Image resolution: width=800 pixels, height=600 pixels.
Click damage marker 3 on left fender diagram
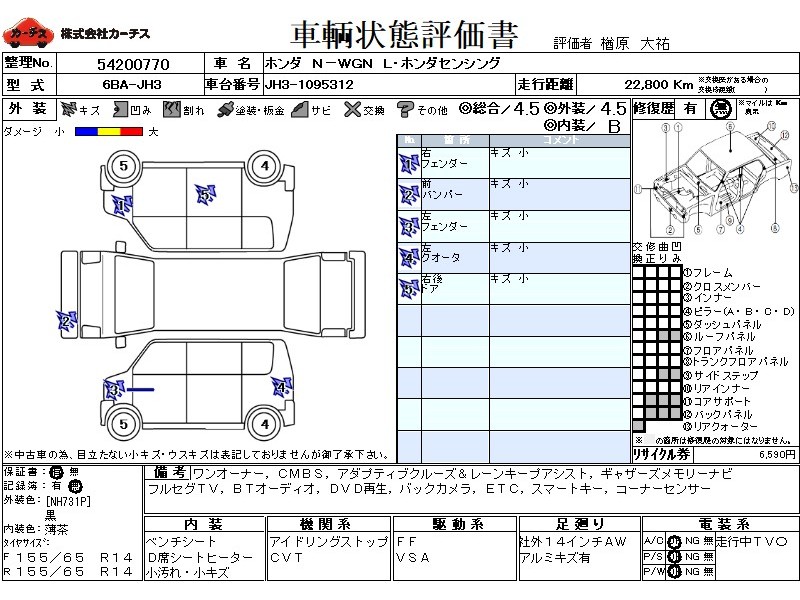113,390
